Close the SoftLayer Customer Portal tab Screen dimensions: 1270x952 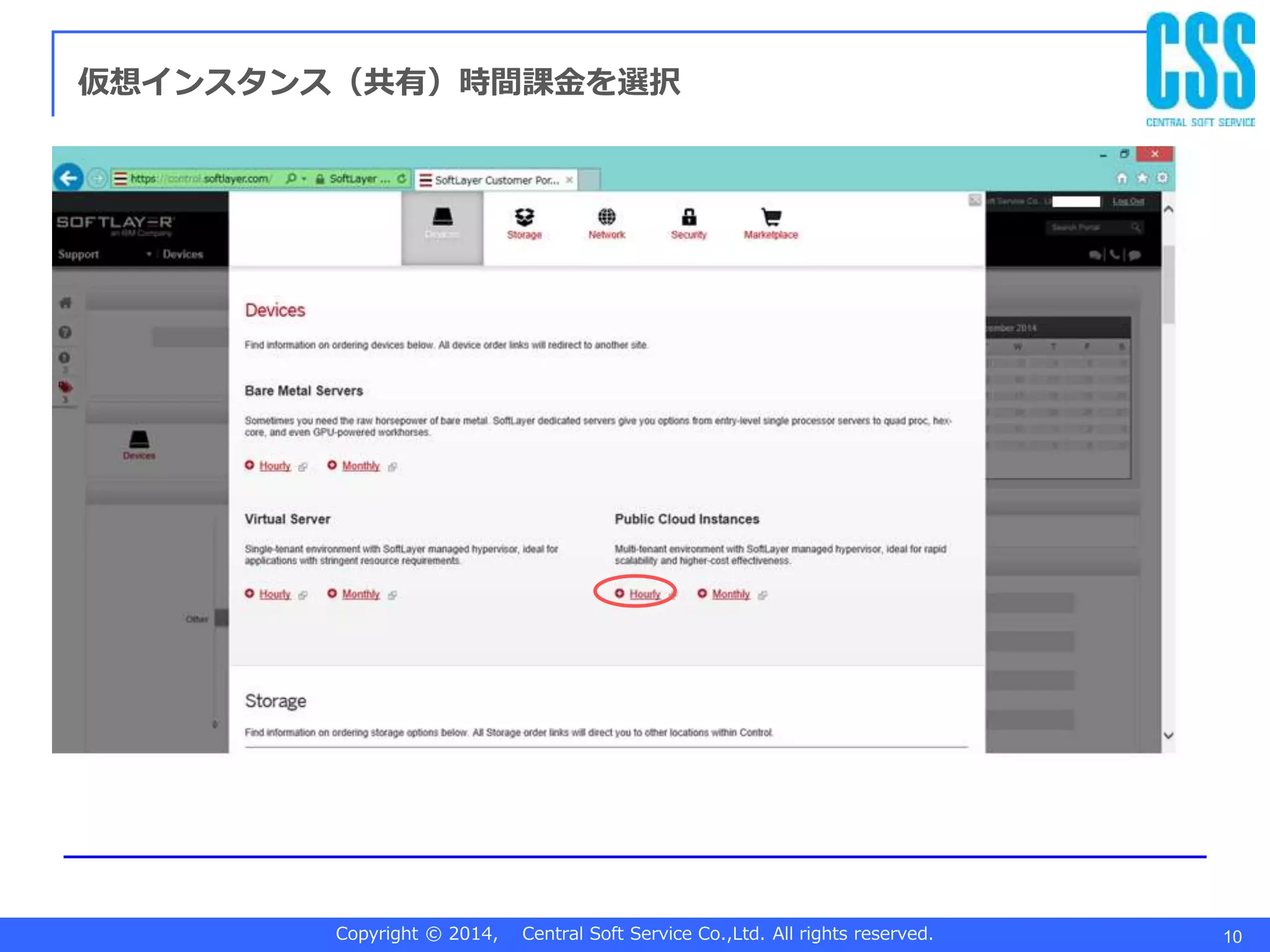[x=569, y=180]
